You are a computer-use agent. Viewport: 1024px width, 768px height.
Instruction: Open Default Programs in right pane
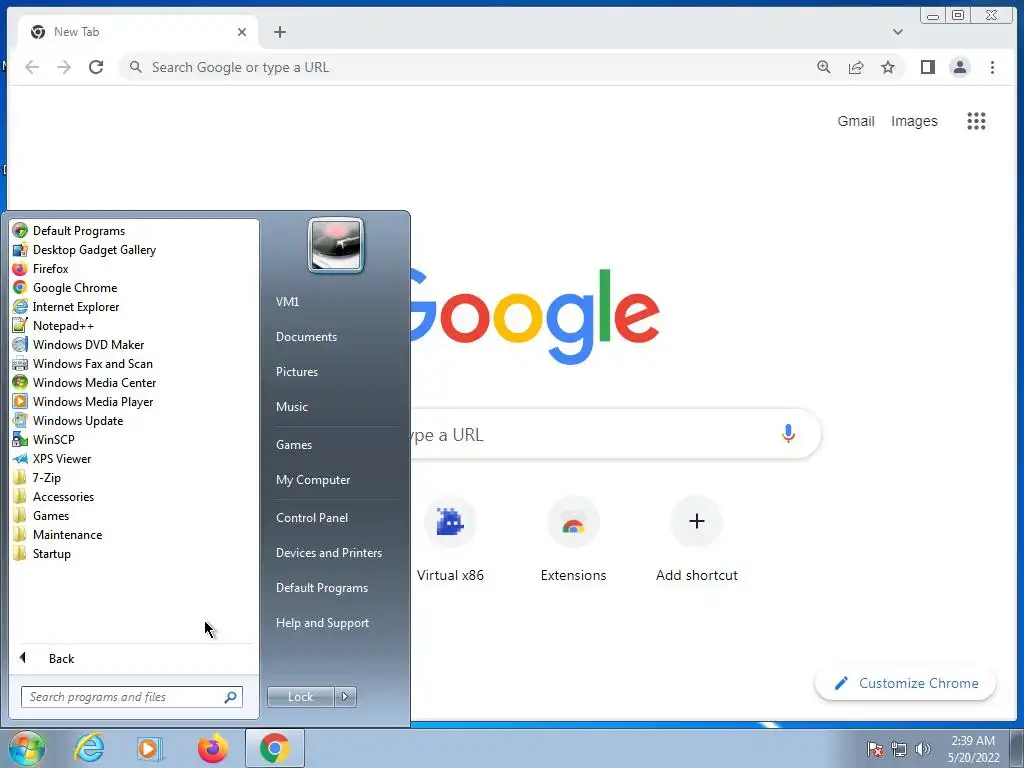(x=322, y=588)
